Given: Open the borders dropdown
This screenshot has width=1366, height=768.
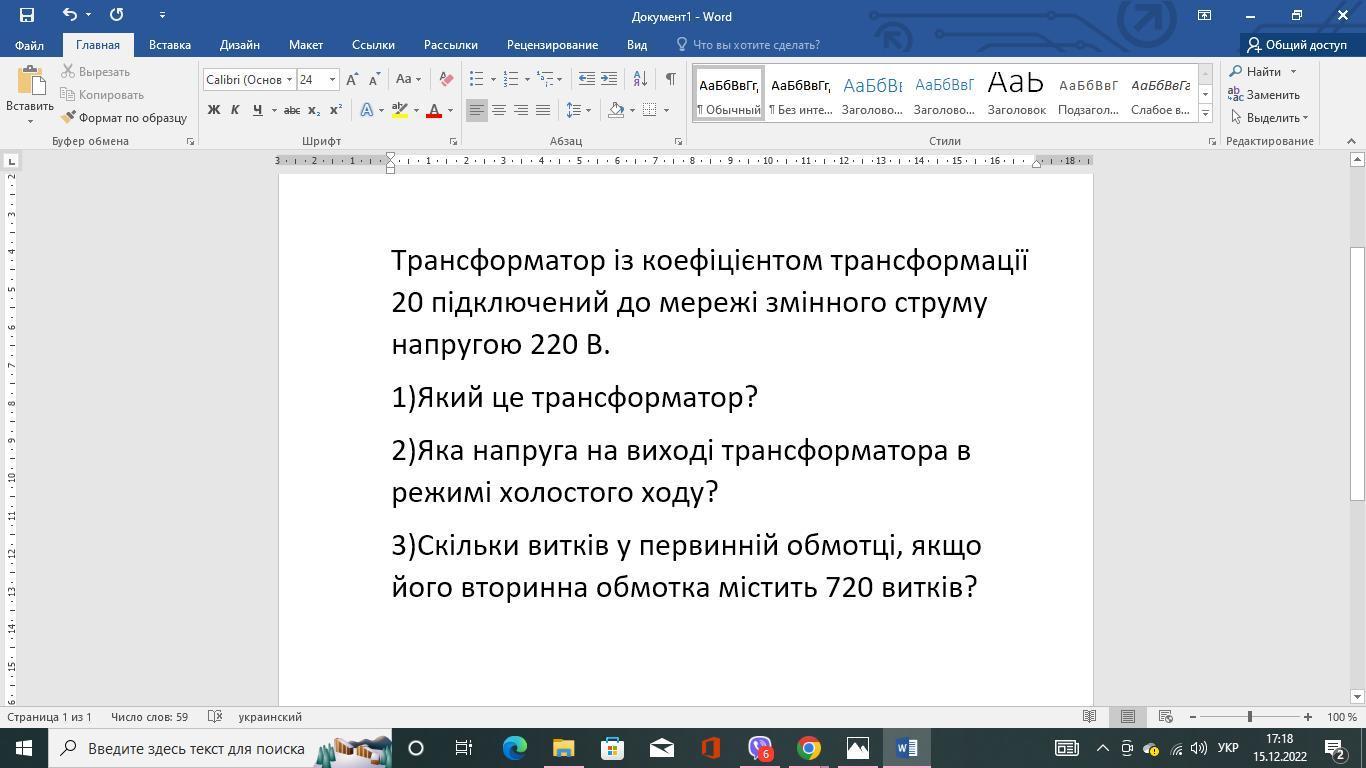Looking at the screenshot, I should [665, 110].
